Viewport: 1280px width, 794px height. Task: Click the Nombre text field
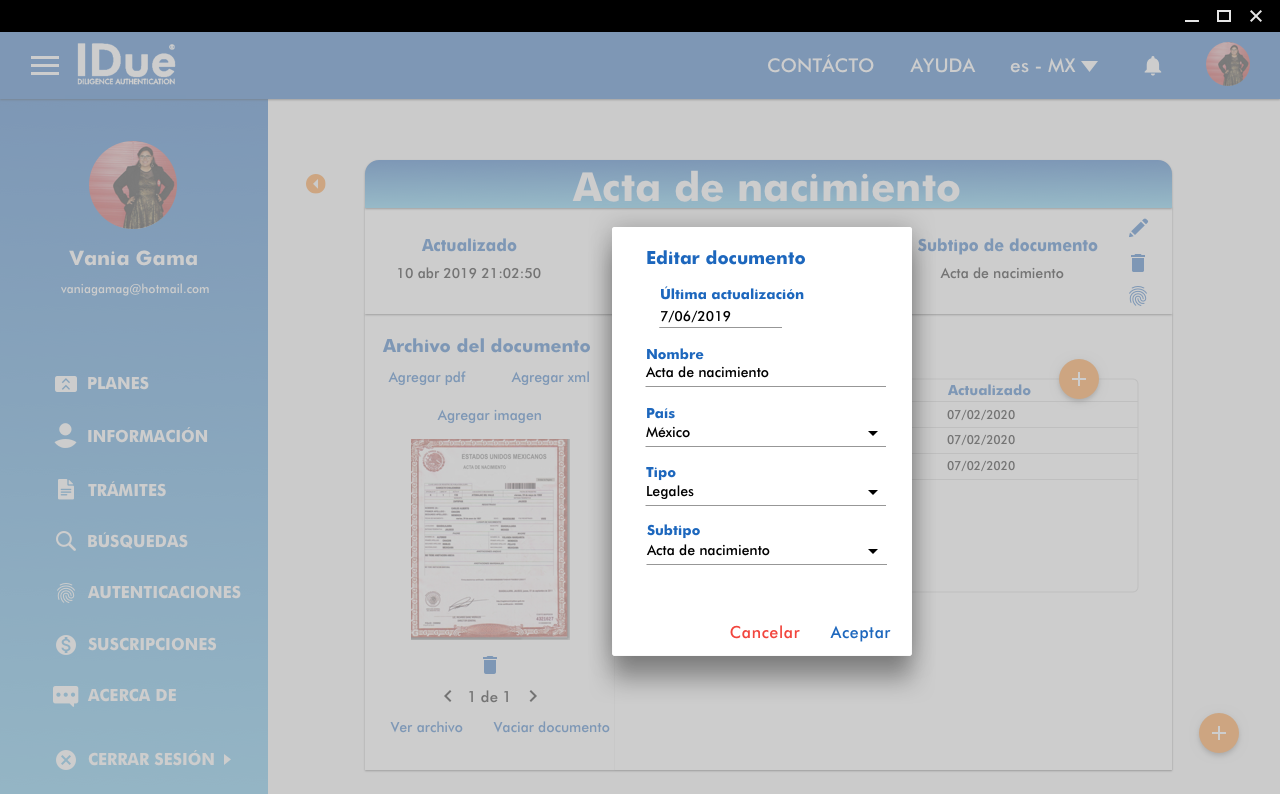tap(765, 373)
